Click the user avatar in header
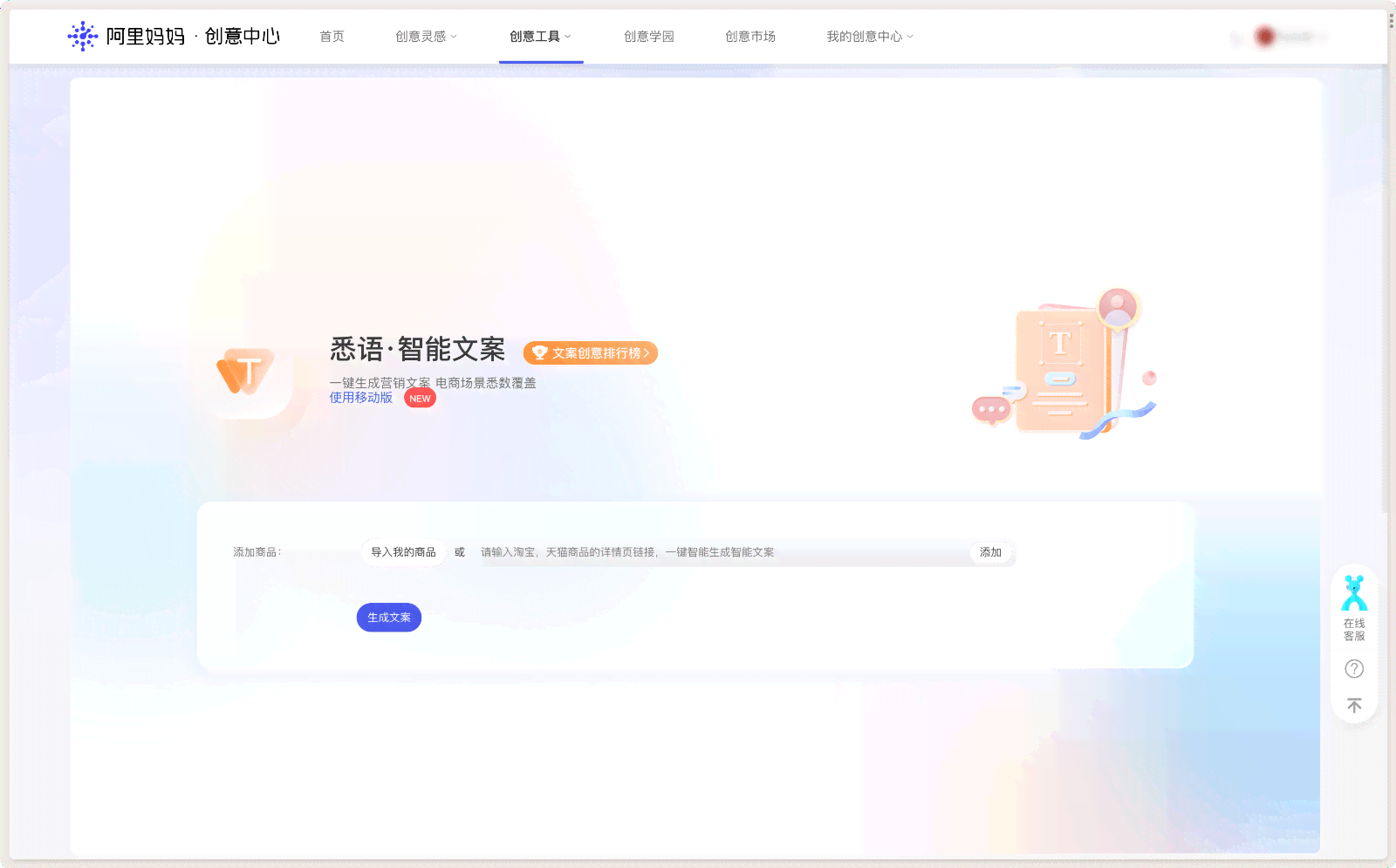 pyautogui.click(x=1265, y=36)
